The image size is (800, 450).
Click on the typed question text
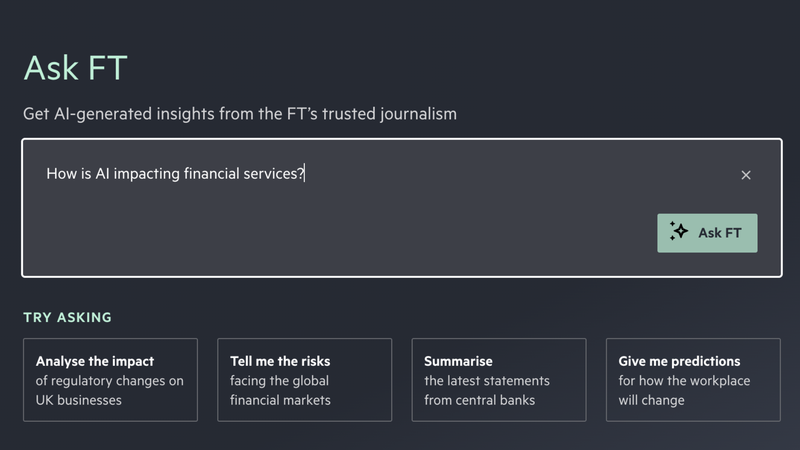coord(175,174)
